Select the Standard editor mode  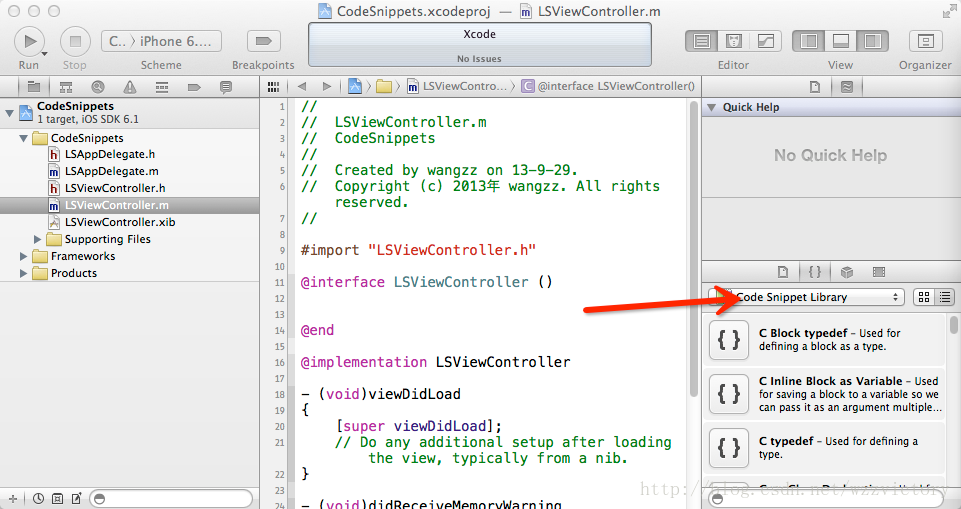702,41
